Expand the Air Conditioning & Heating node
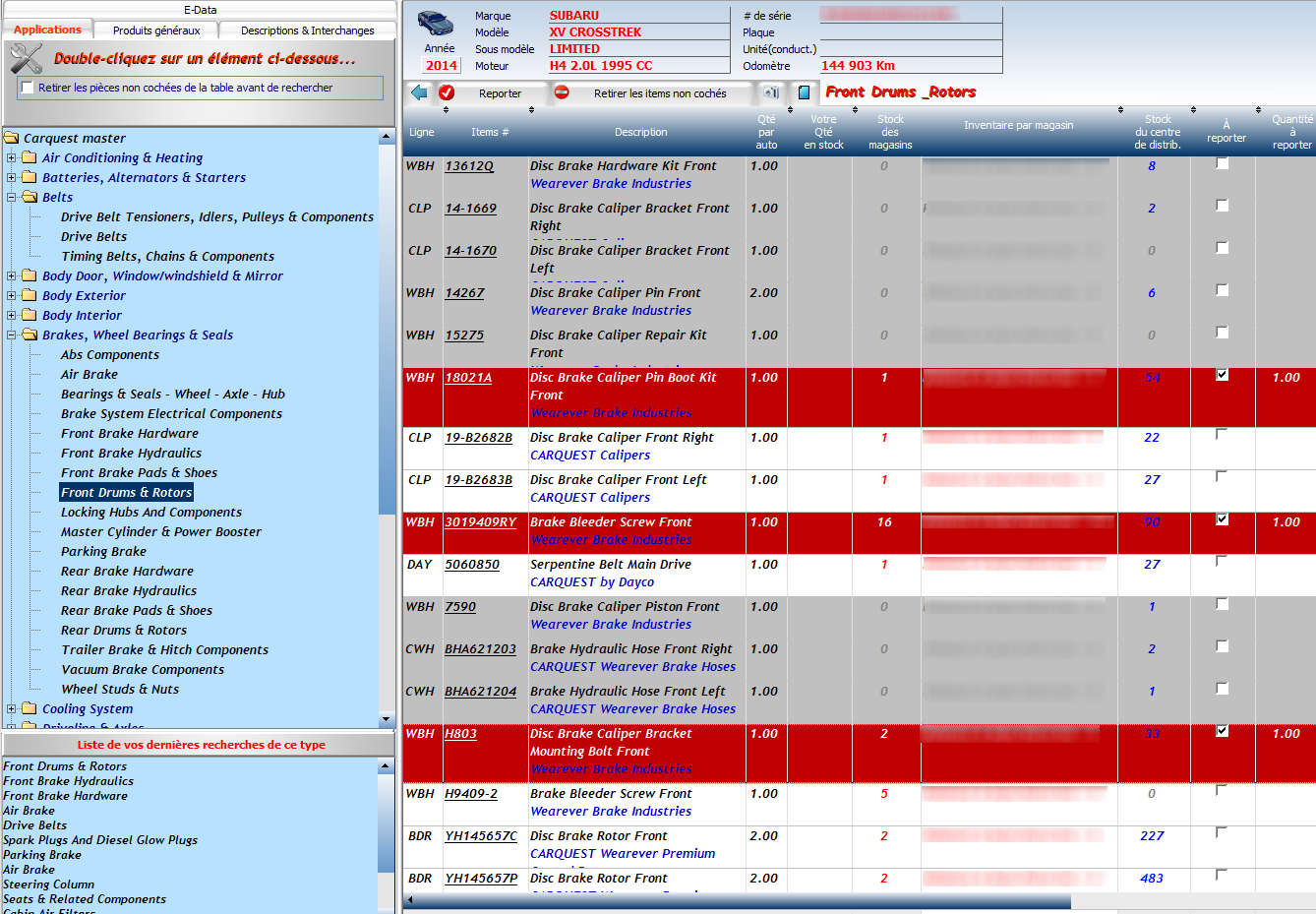Screen dimensions: 1316x914 coord(12,158)
